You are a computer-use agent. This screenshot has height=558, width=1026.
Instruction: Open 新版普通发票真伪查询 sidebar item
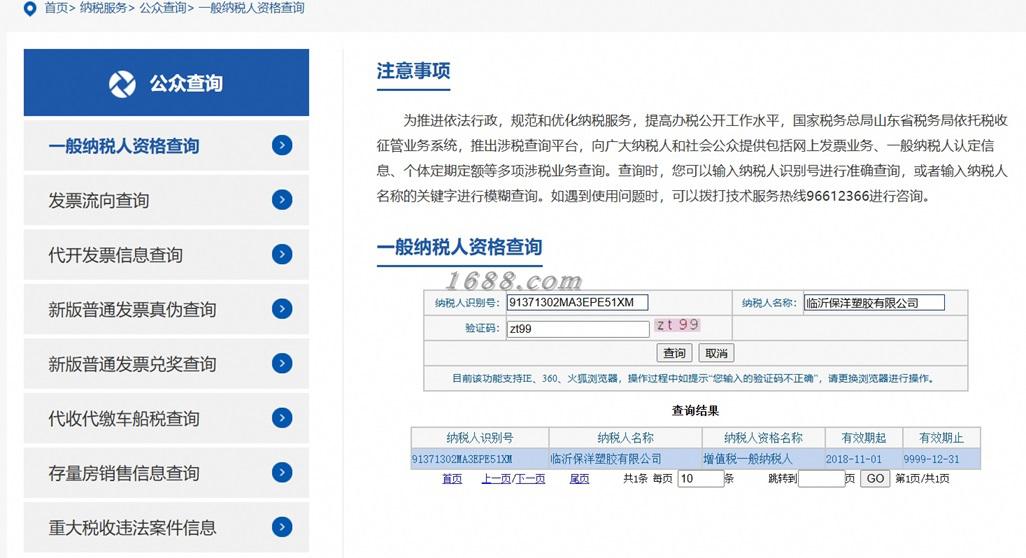click(166, 309)
